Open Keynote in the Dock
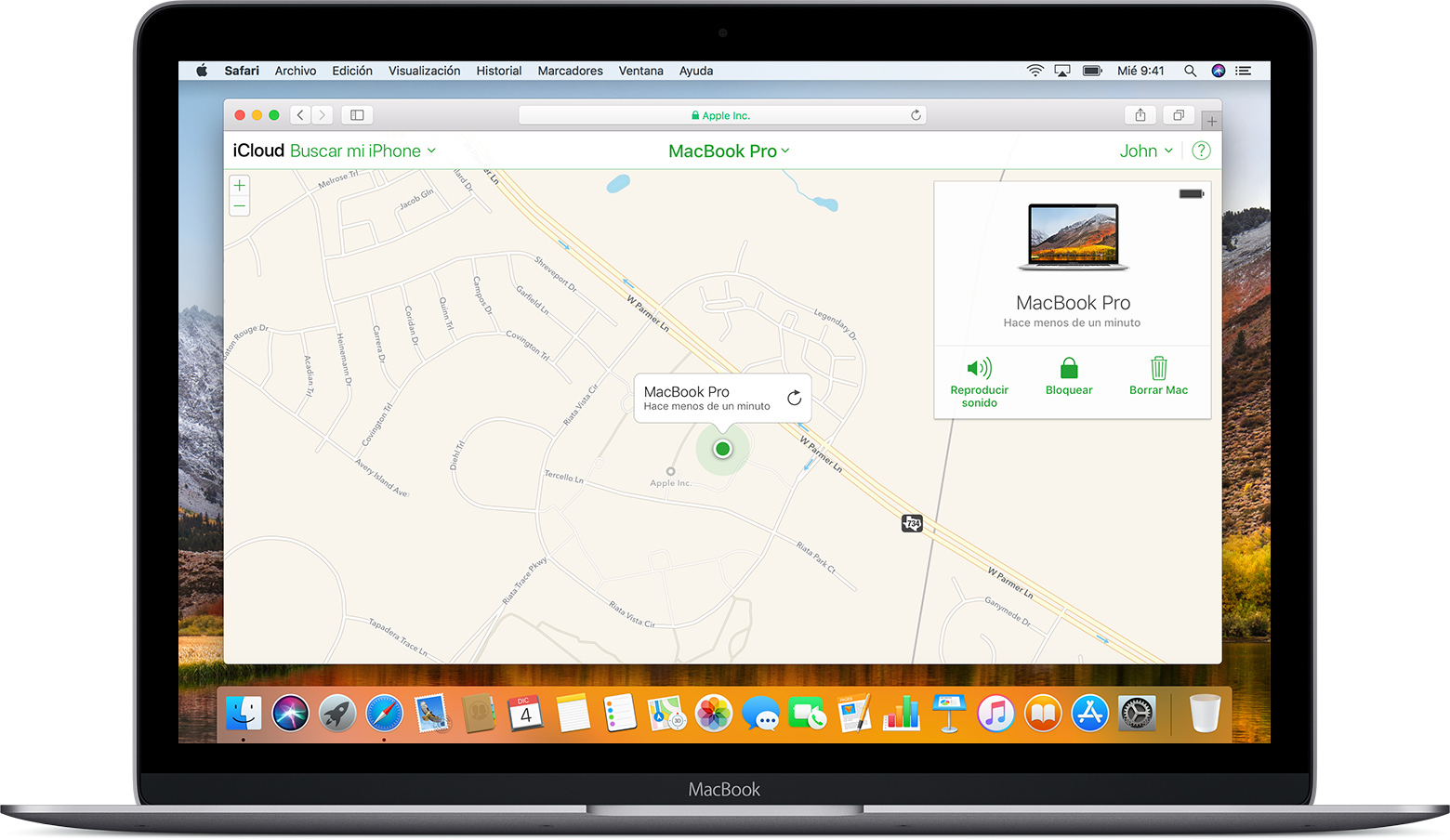This screenshot has width=1450, height=840. 949,714
